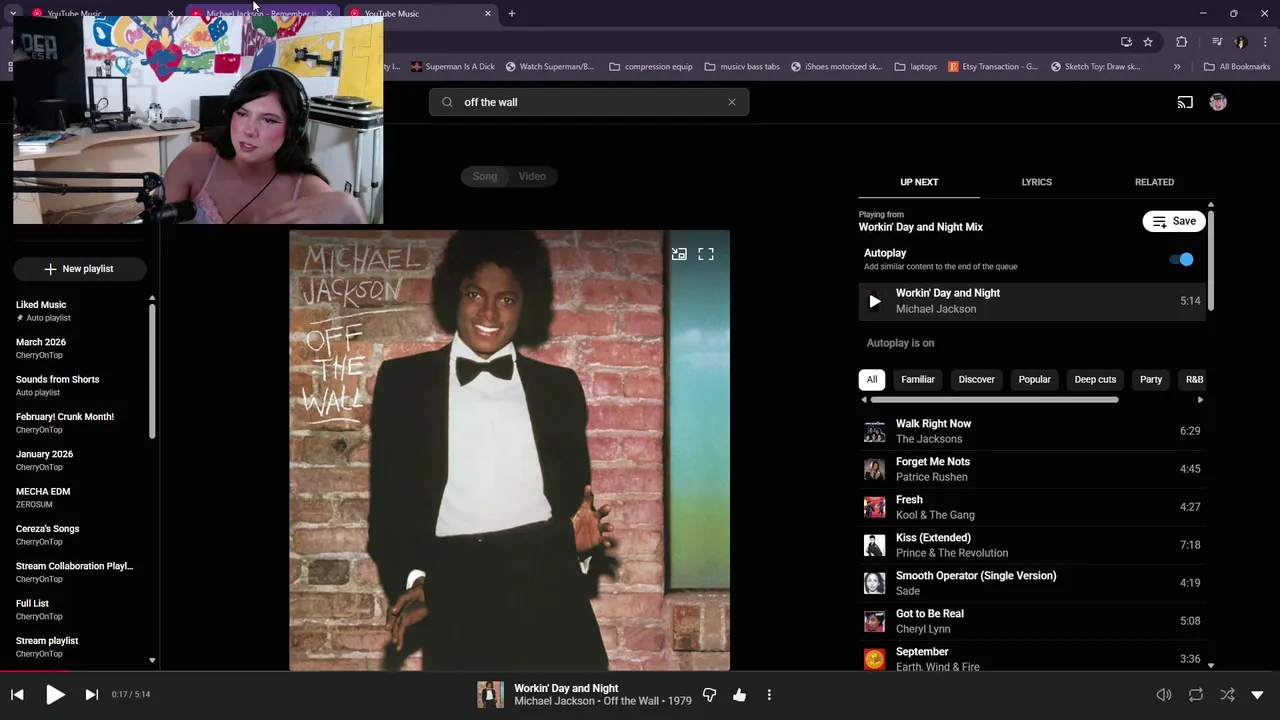Play the current song from player bar
1280x720 pixels.
coord(55,694)
